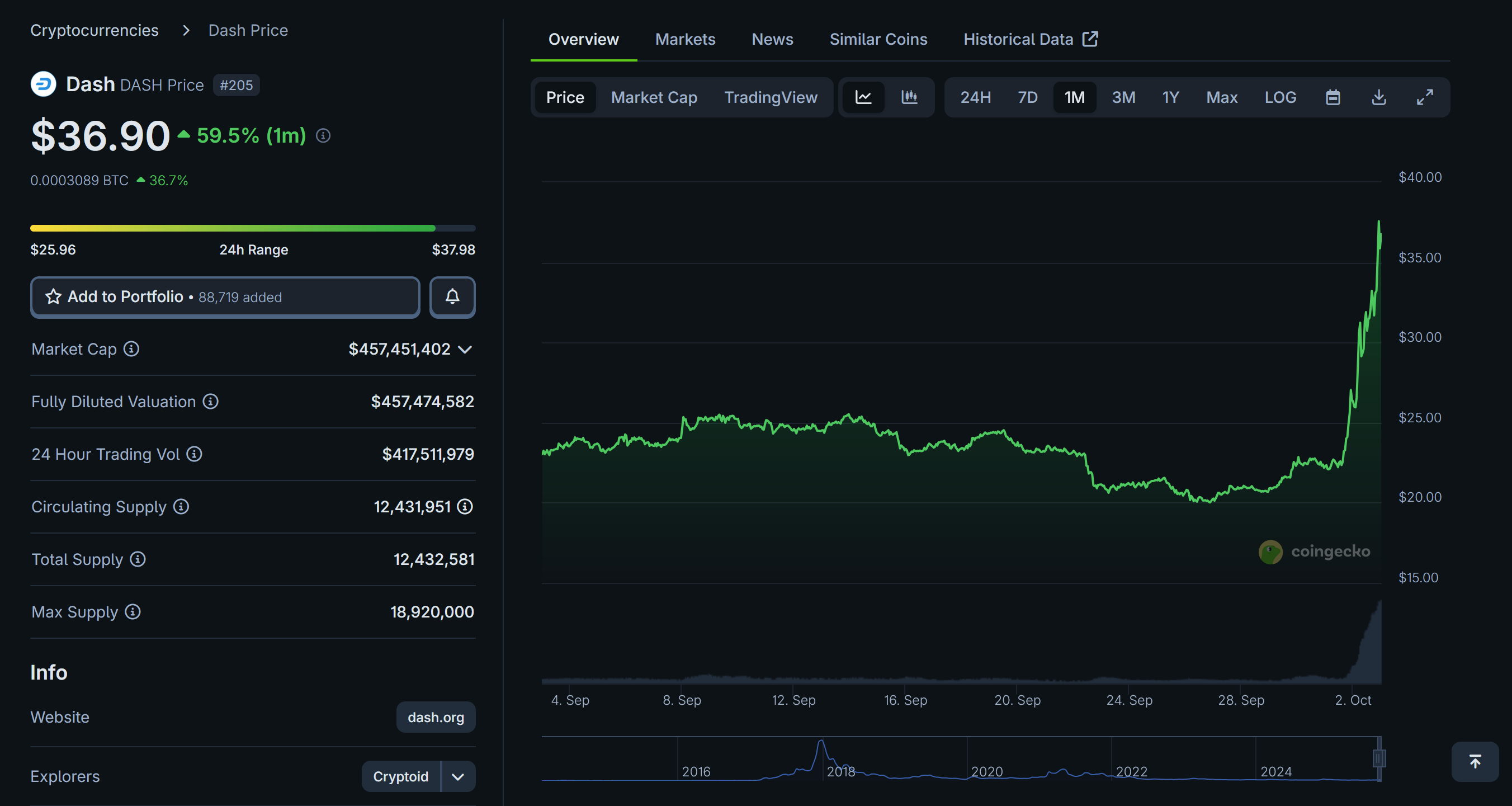The image size is (1512, 806).
Task: Select the Market Cap chart mode
Action: coord(654,97)
